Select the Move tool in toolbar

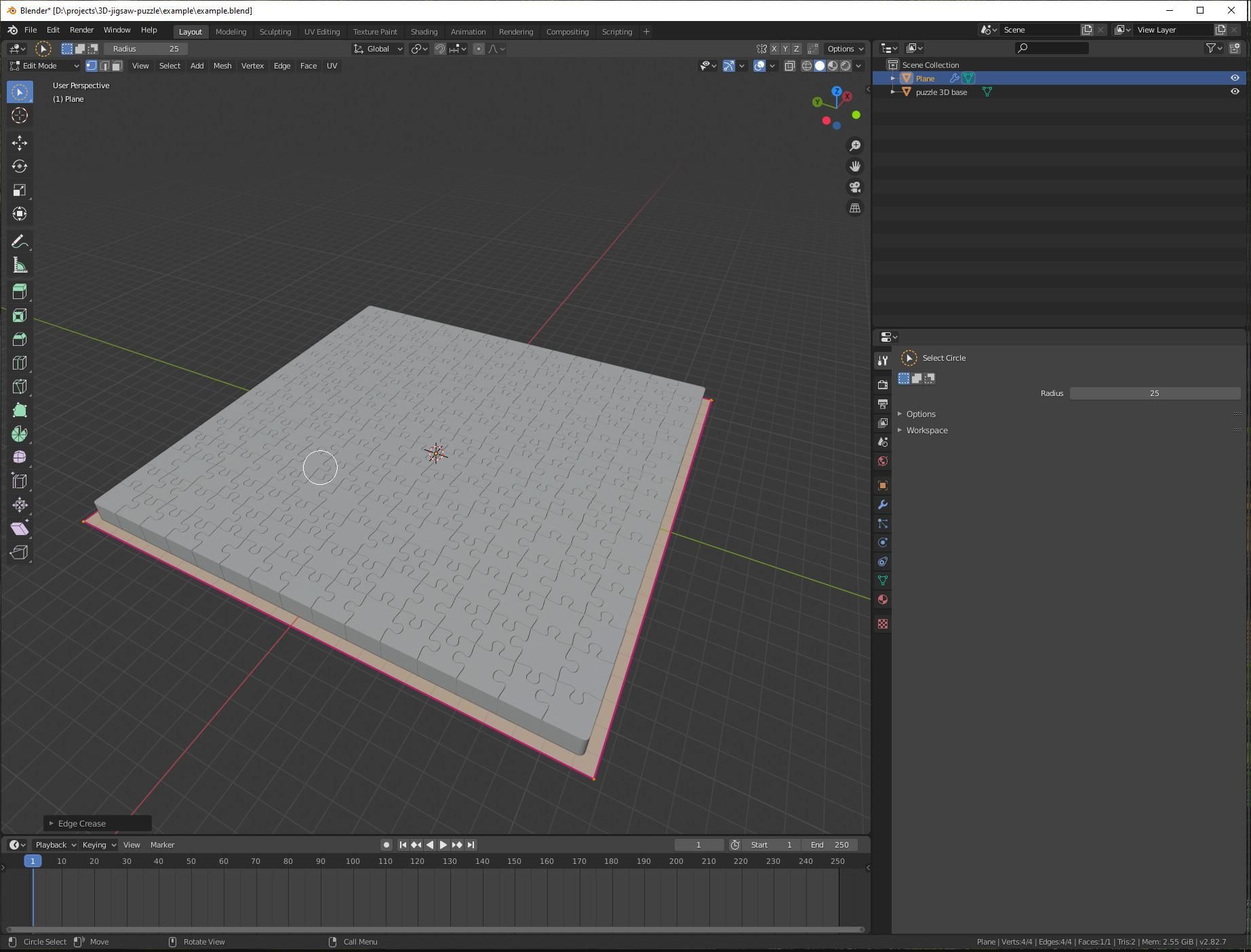coord(20,142)
